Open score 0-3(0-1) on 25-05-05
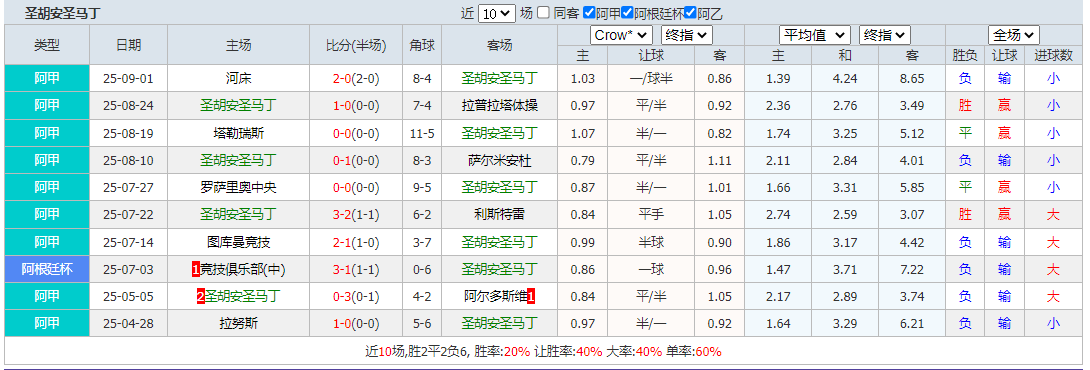The height and width of the screenshot is (370, 1090). pos(356,297)
